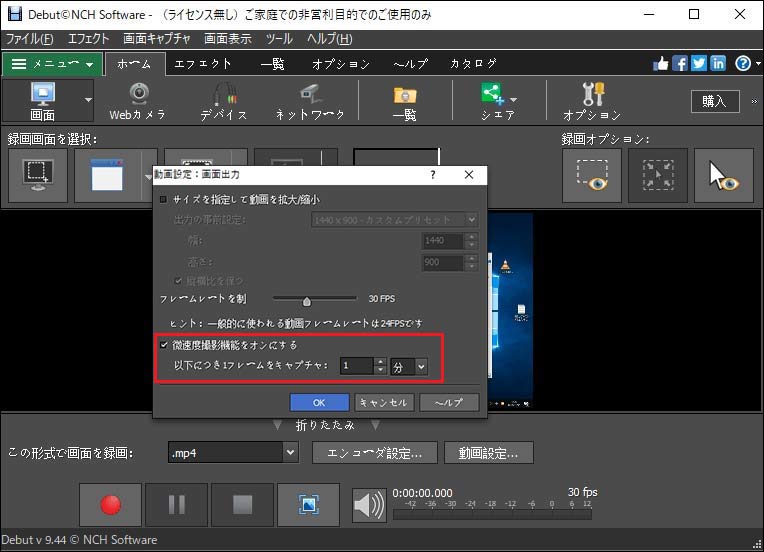Toggle center recording on cursor option
Screen dimensions: 764x552
[x=658, y=175]
